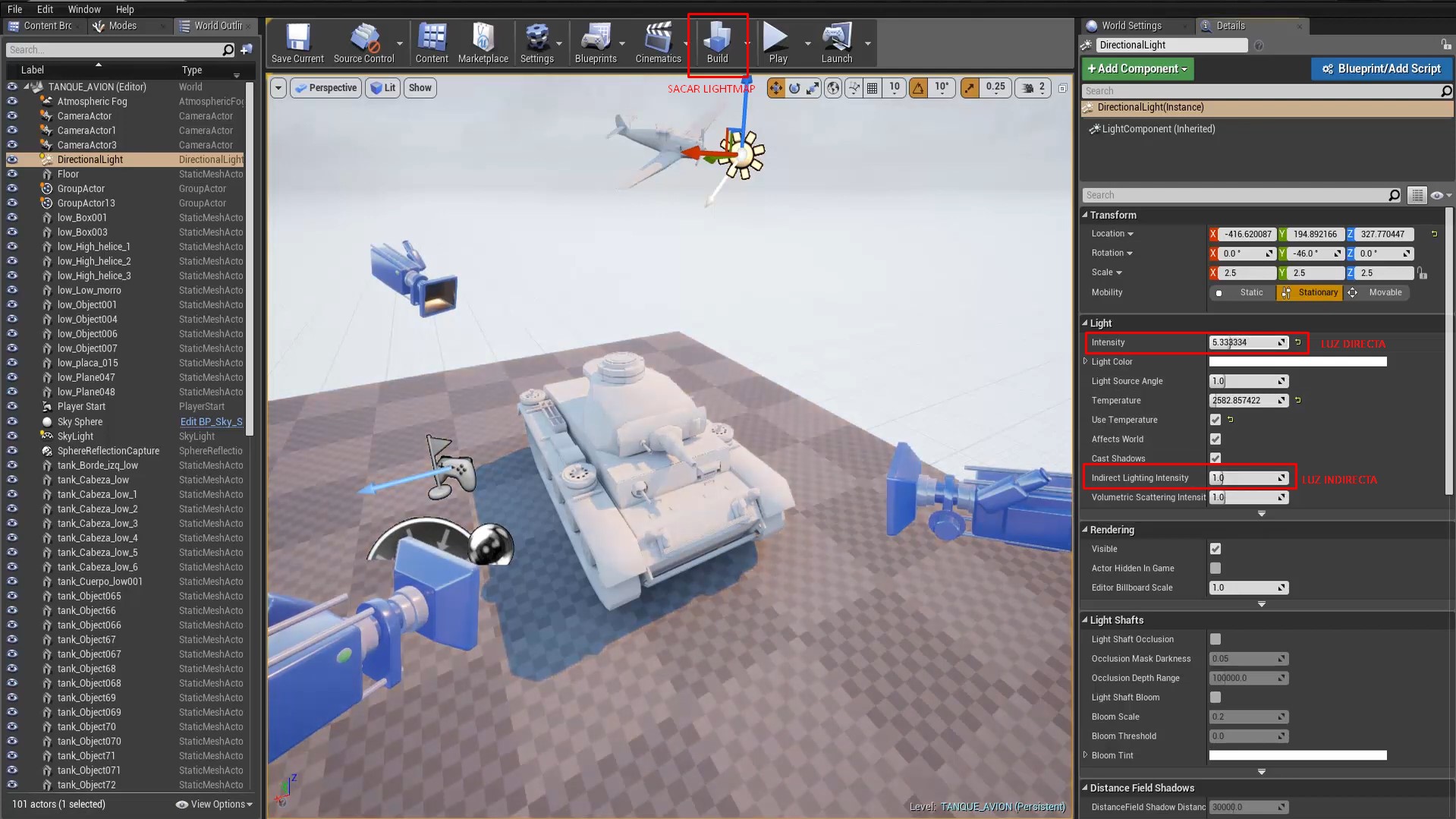Toggle visibility of the Floor actor

click(12, 174)
